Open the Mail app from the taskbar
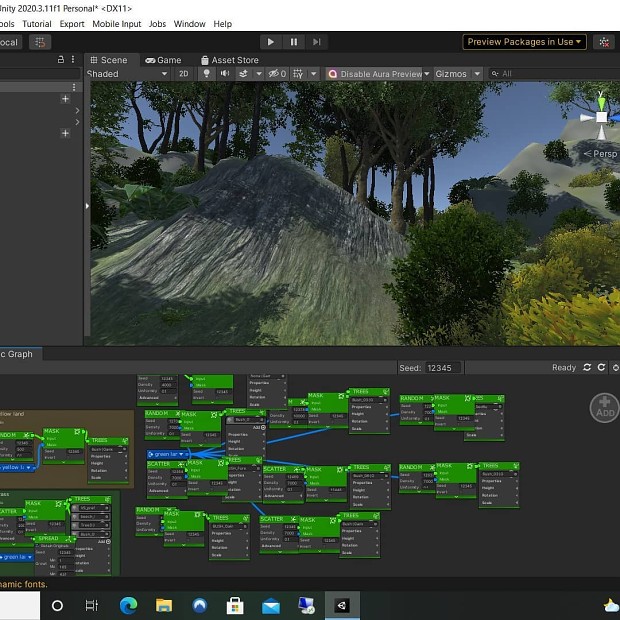 (271, 606)
